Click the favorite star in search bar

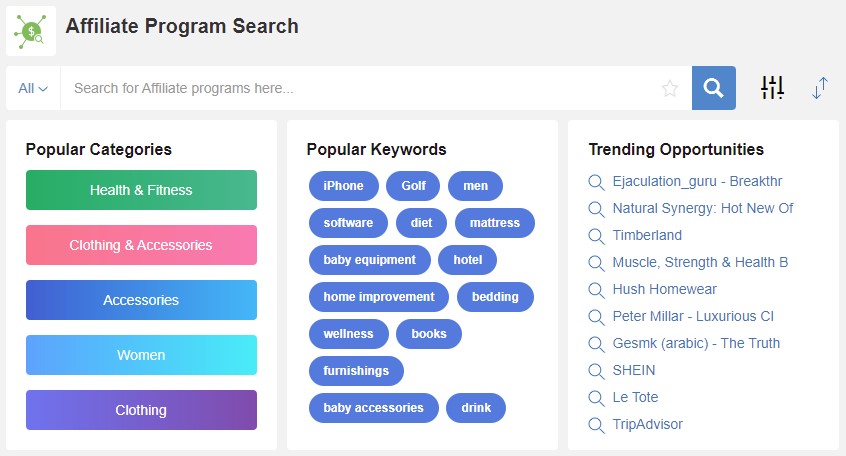click(670, 88)
